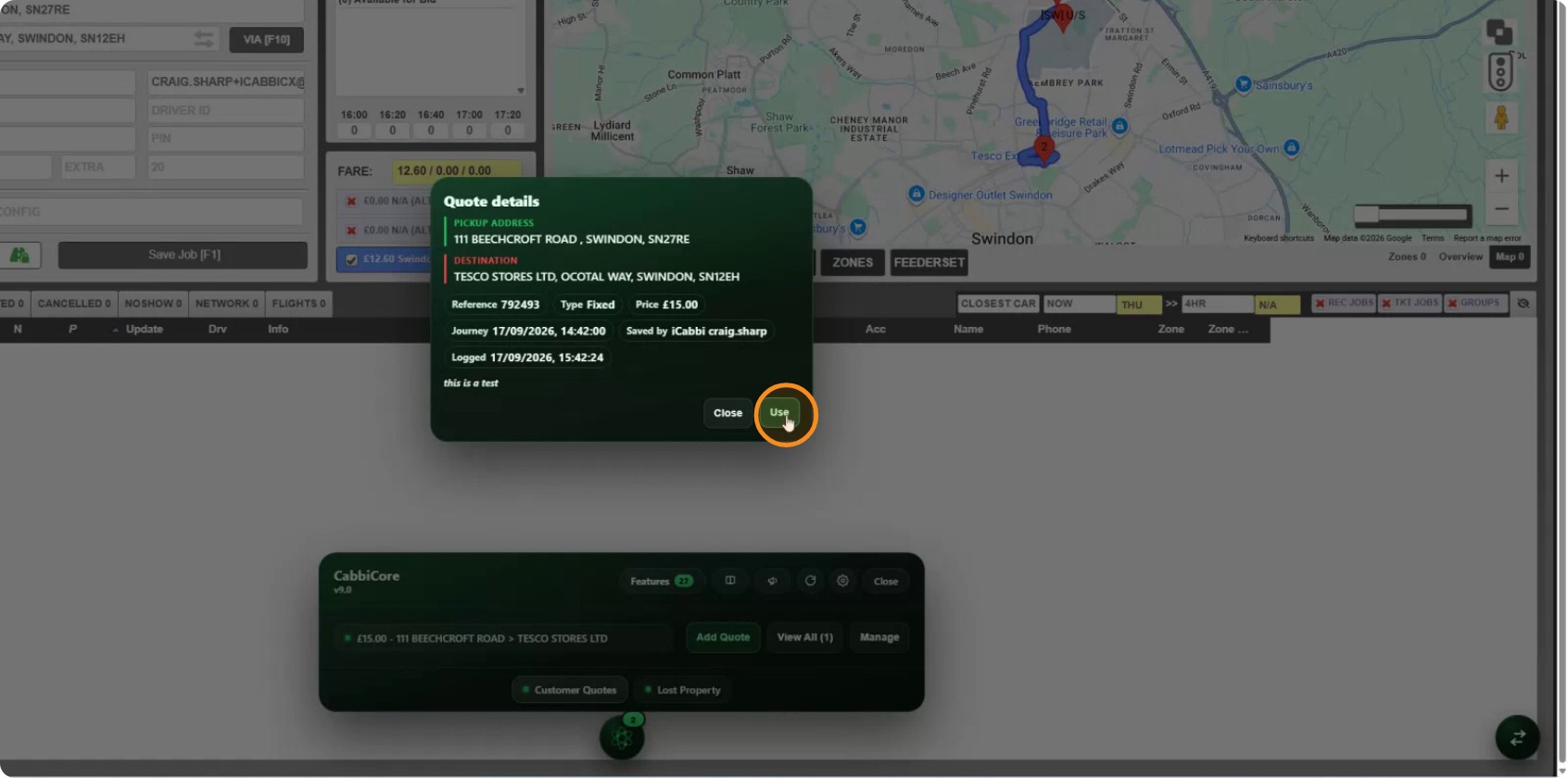Sort by the Phone column header
1568x778 pixels.
tap(1055, 330)
